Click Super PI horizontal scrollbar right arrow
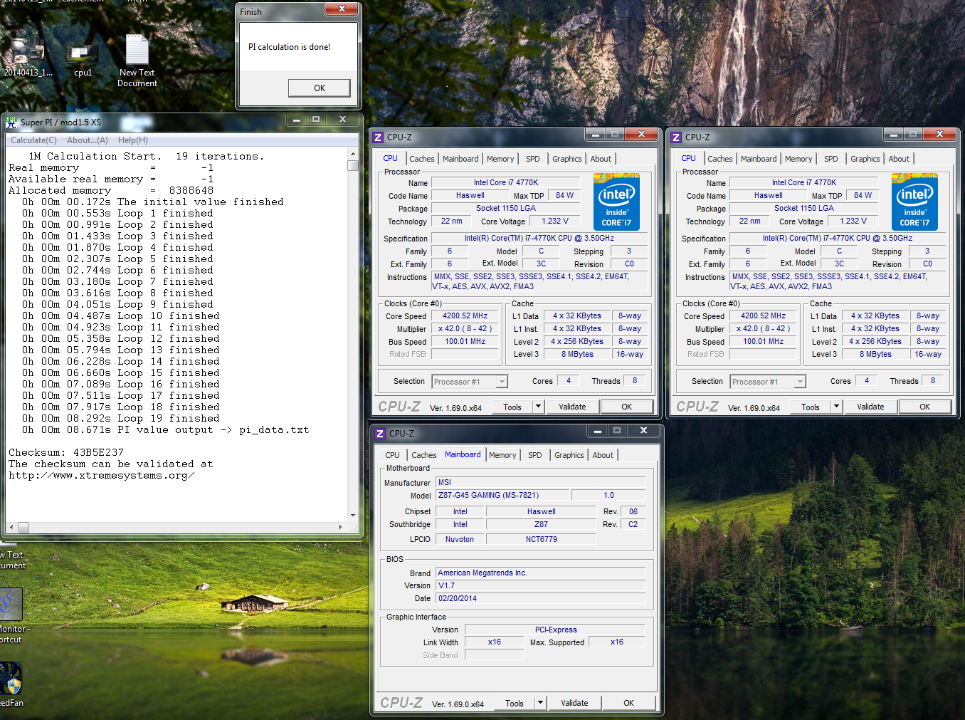The width and height of the screenshot is (965, 720). 340,527
